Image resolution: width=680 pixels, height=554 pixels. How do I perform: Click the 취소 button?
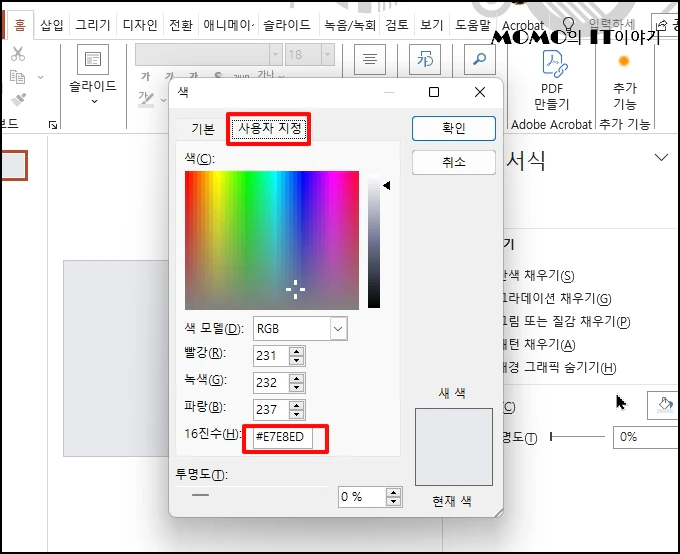pyautogui.click(x=454, y=163)
